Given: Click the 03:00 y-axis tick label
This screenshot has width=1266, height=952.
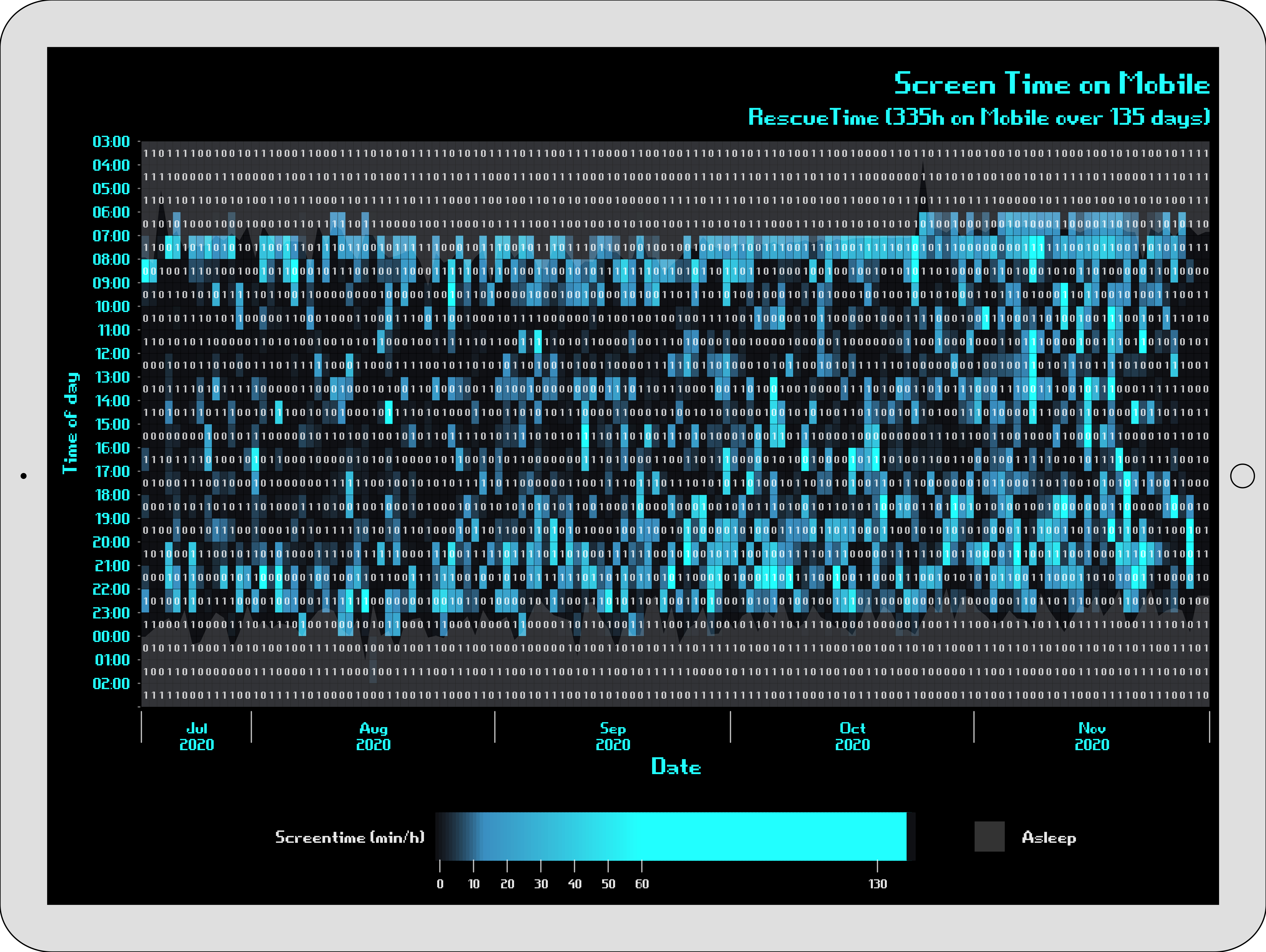Looking at the screenshot, I should click(111, 142).
